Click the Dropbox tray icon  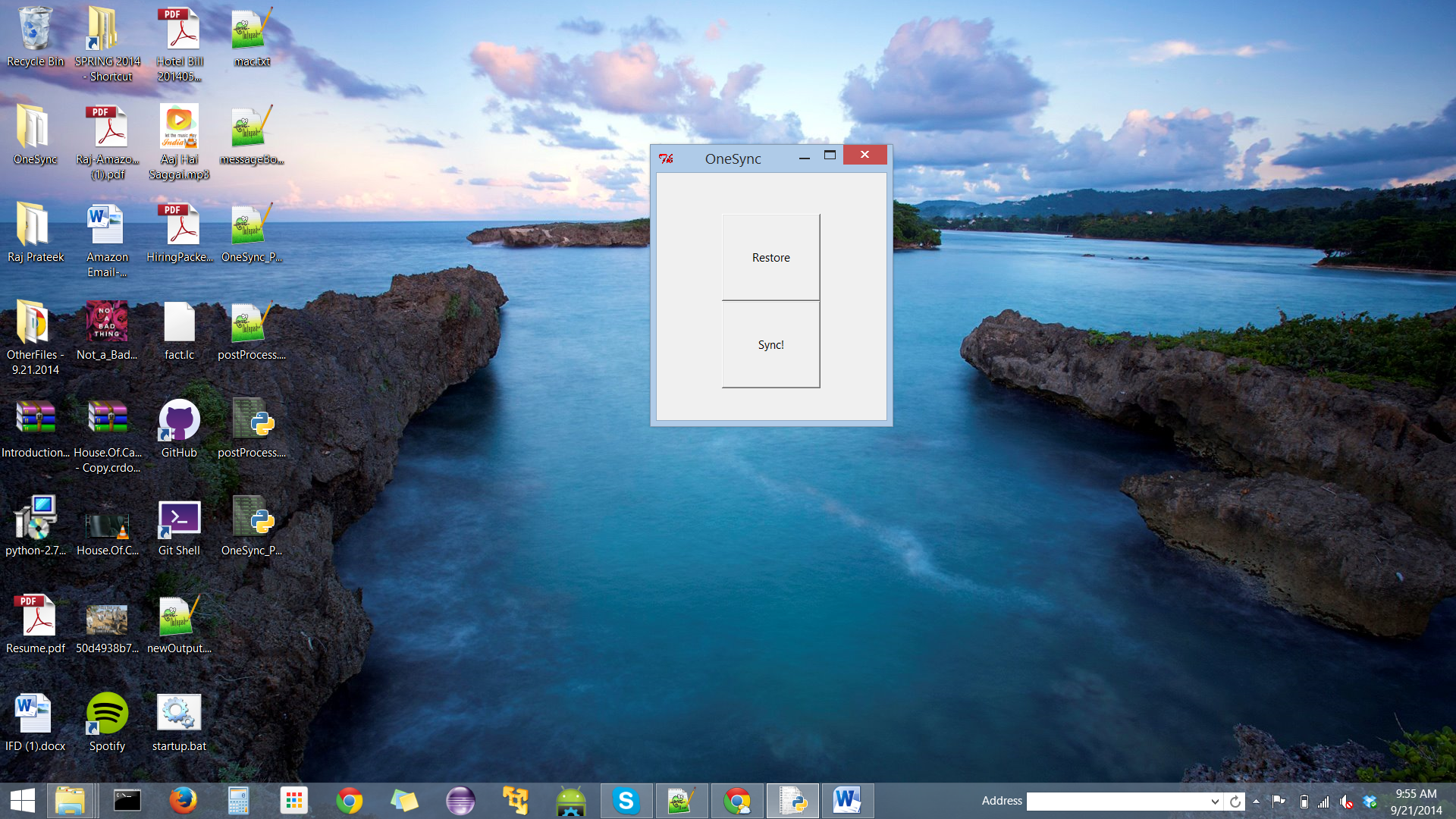tap(1370, 802)
